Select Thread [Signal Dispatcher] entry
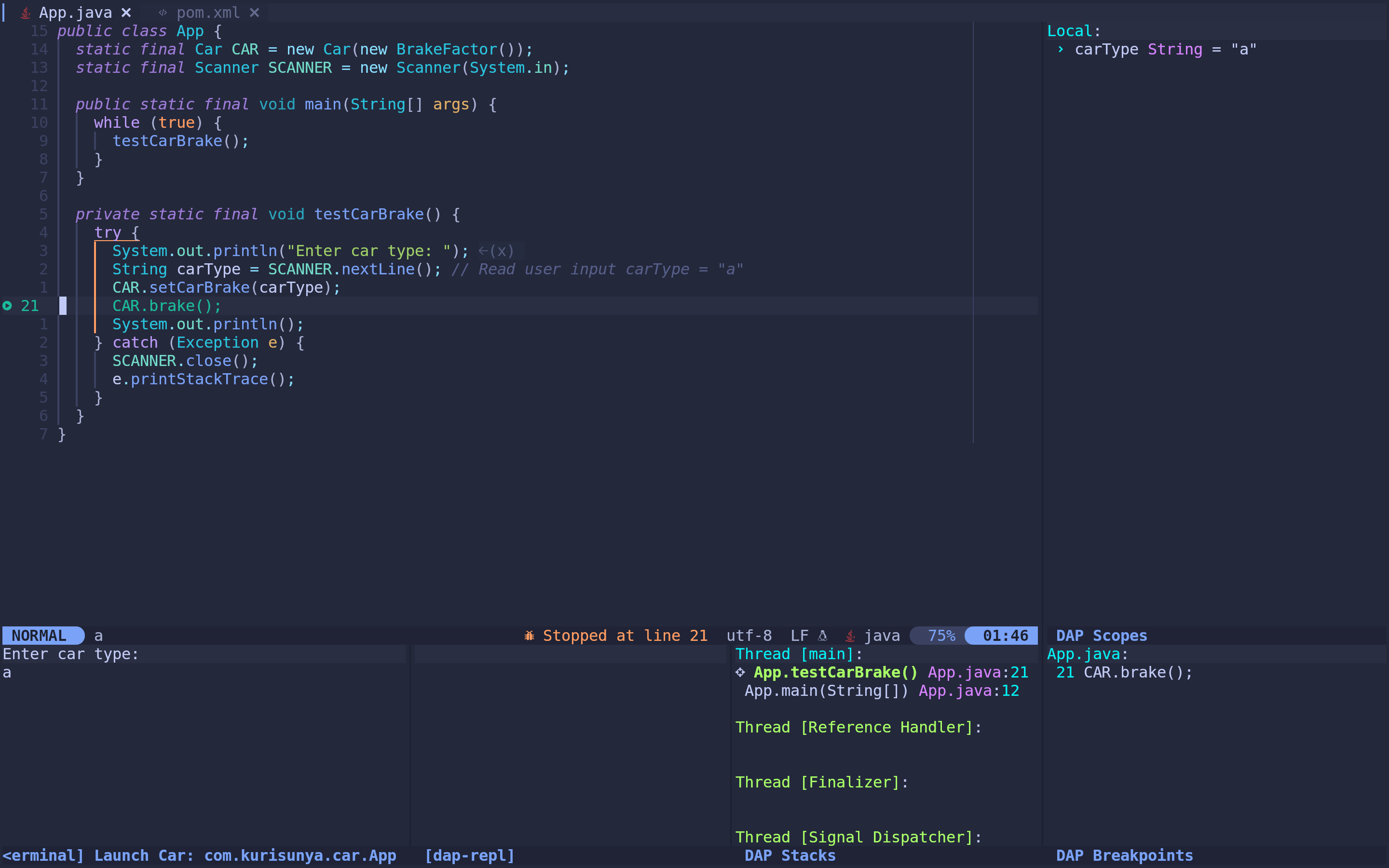Image resolution: width=1389 pixels, height=868 pixels. (858, 837)
